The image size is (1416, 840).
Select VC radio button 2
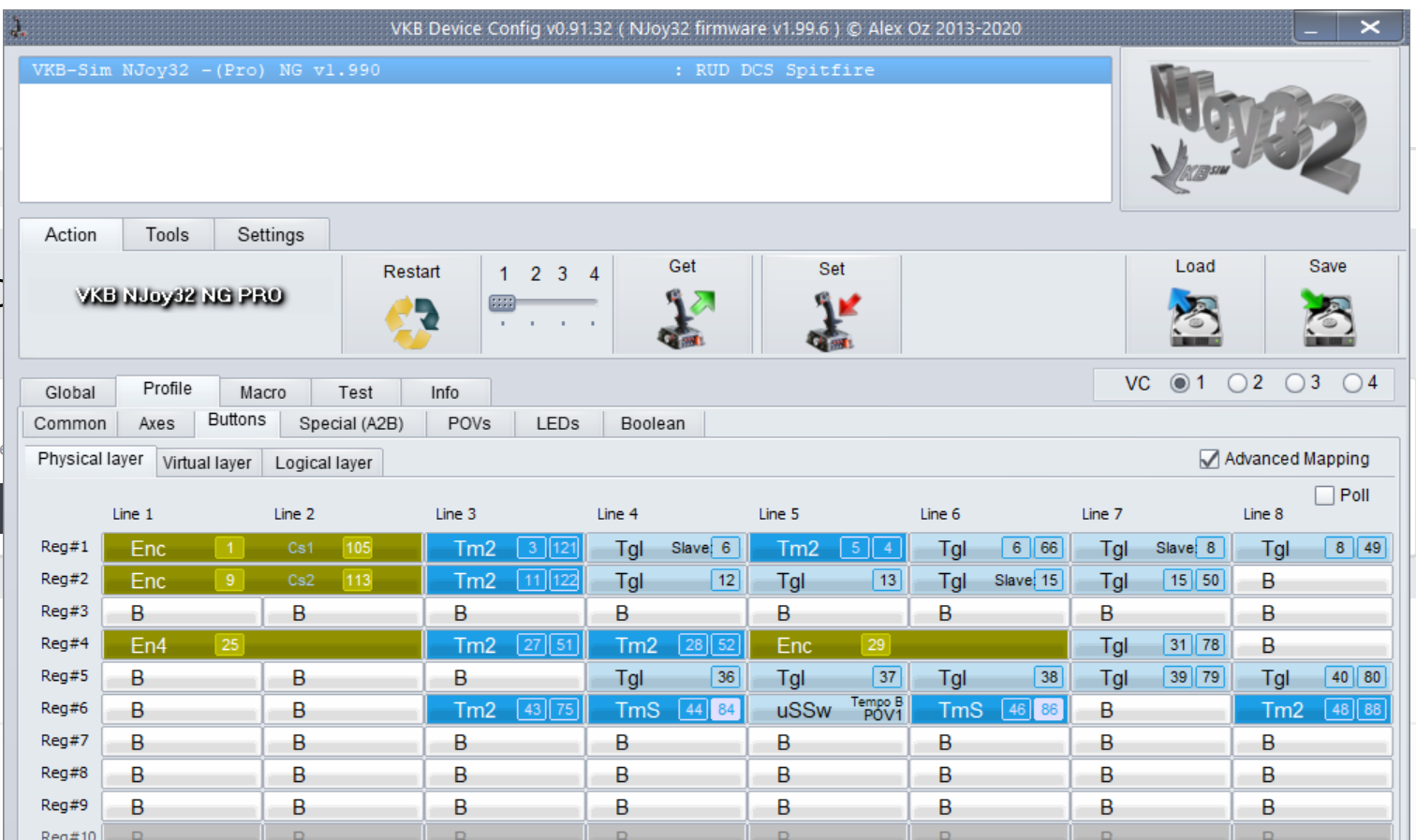pyautogui.click(x=1237, y=383)
